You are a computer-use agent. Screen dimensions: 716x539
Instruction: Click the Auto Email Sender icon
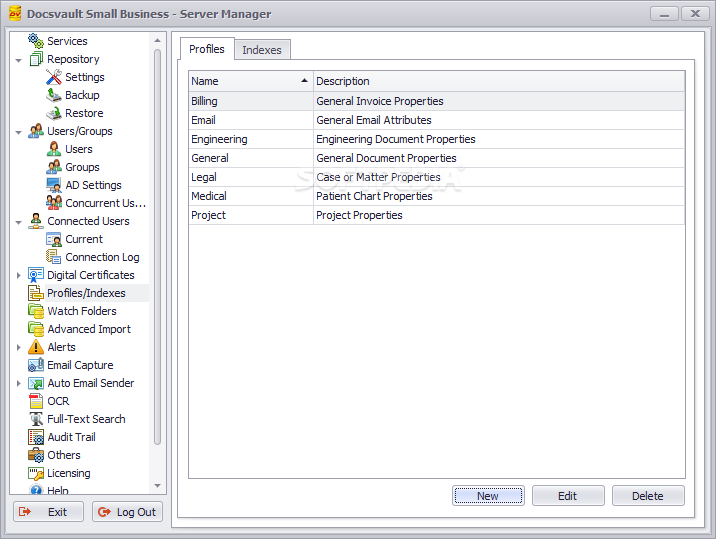point(36,383)
